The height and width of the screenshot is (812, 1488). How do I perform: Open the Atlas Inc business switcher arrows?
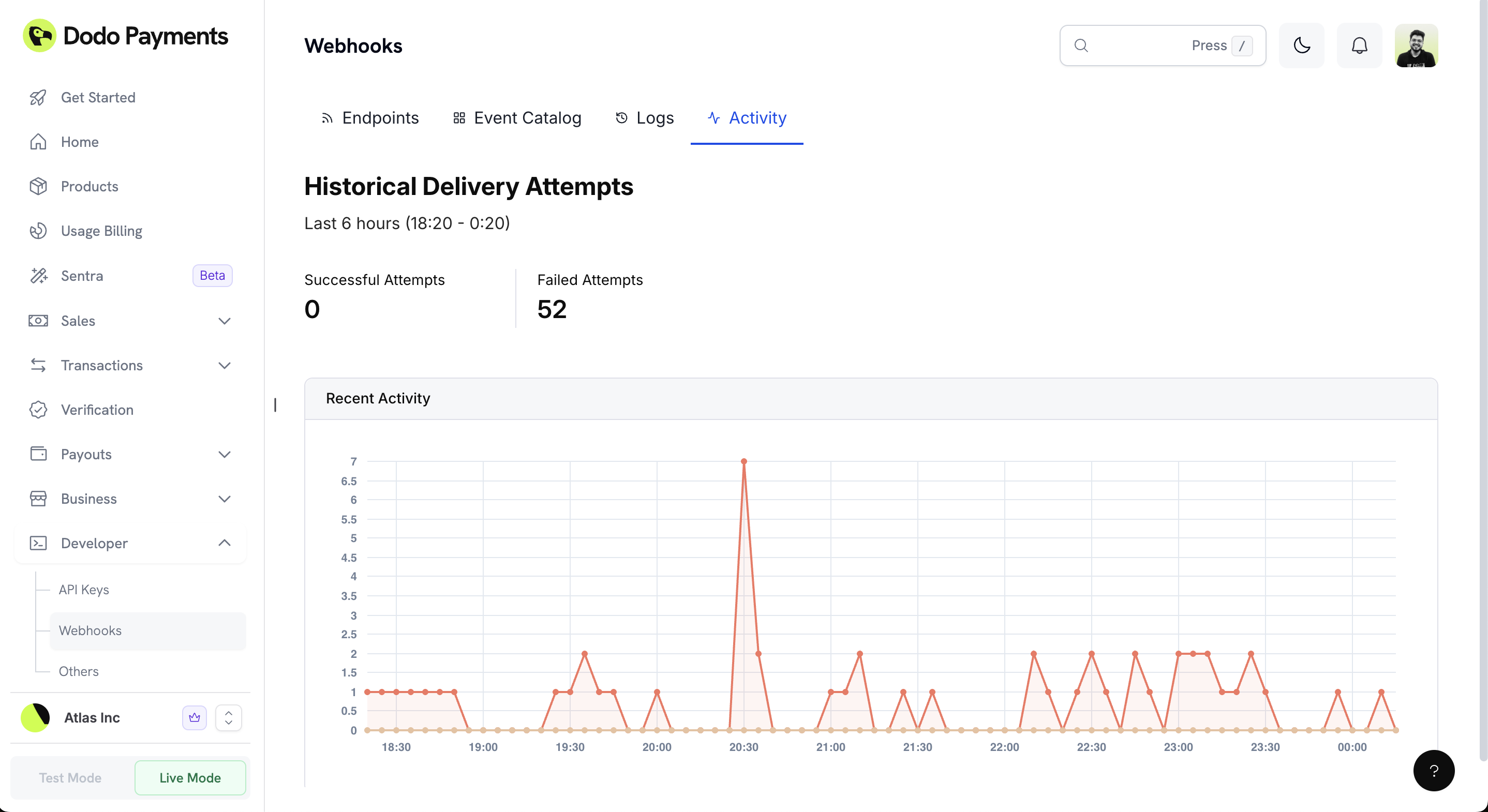coord(229,718)
